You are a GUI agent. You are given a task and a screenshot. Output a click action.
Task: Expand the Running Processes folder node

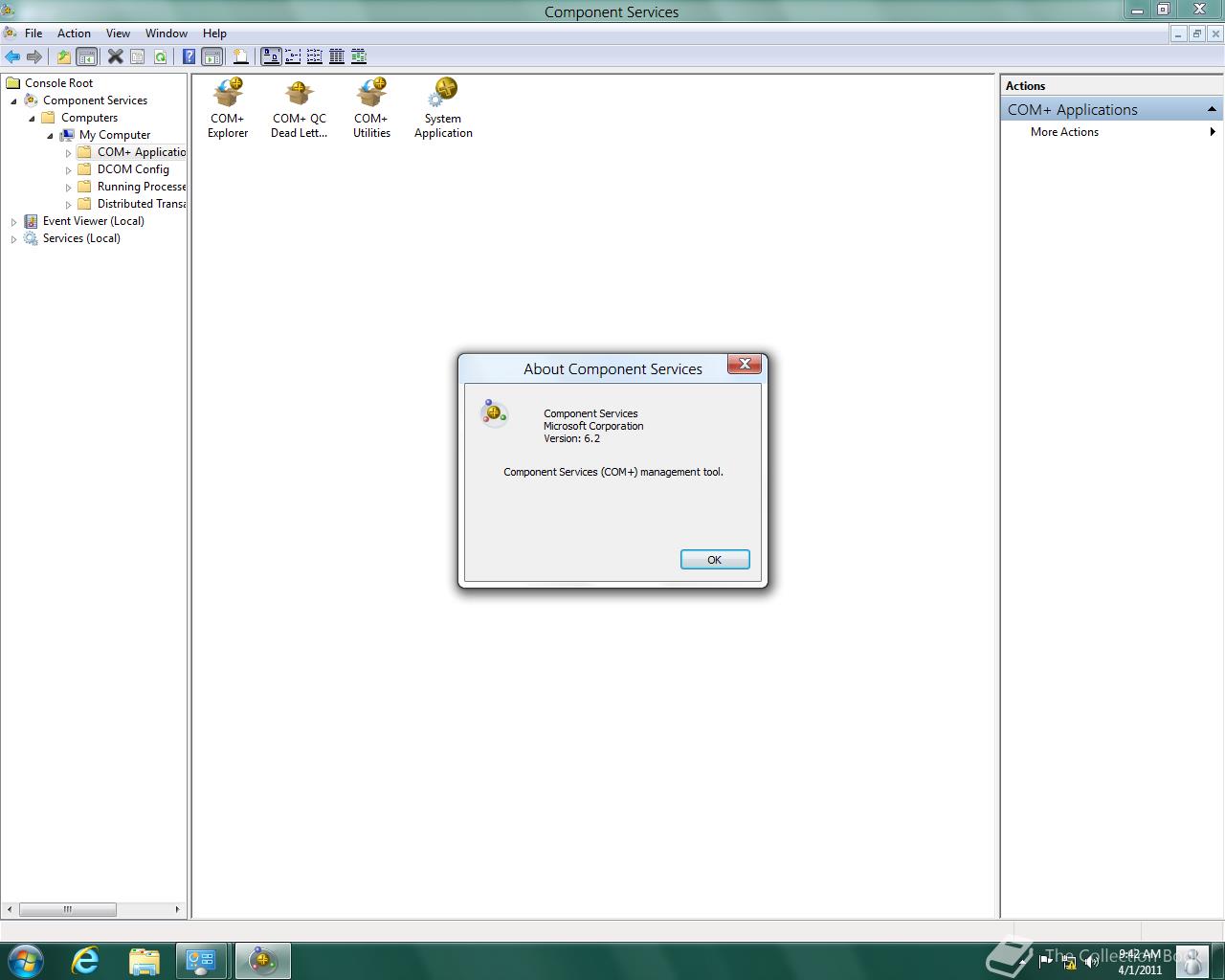pyautogui.click(x=68, y=187)
